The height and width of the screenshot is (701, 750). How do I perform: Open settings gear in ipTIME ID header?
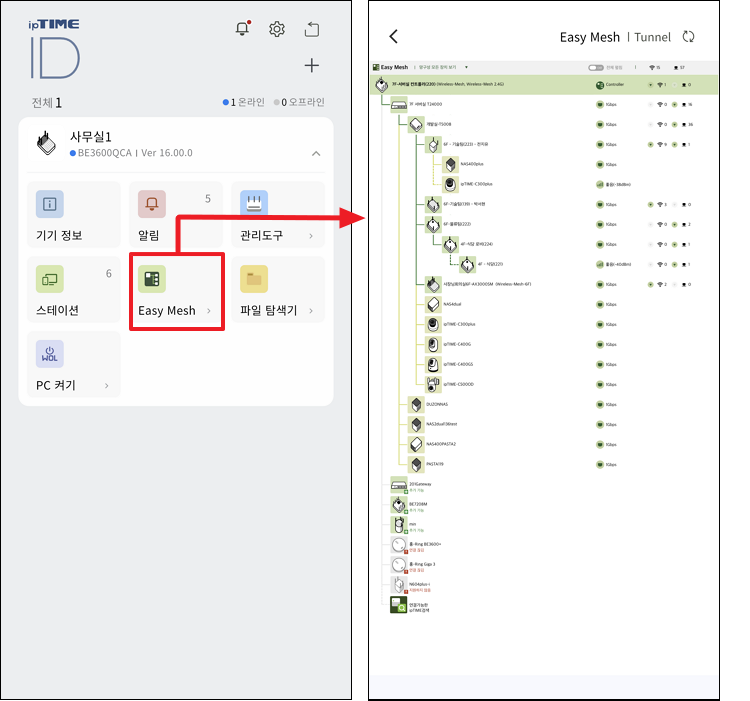276,29
